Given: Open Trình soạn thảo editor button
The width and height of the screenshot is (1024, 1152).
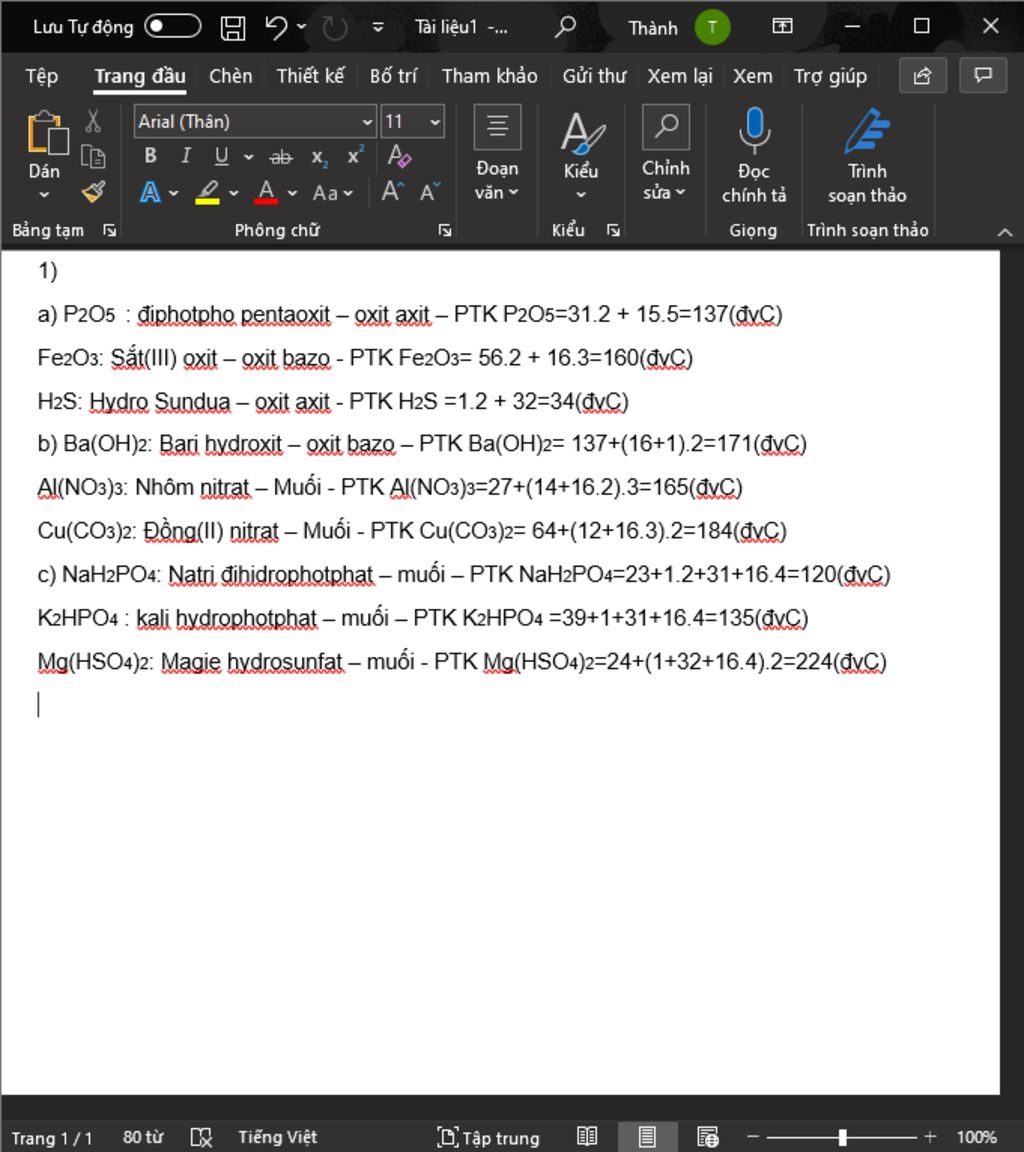Looking at the screenshot, I should pyautogui.click(x=867, y=156).
